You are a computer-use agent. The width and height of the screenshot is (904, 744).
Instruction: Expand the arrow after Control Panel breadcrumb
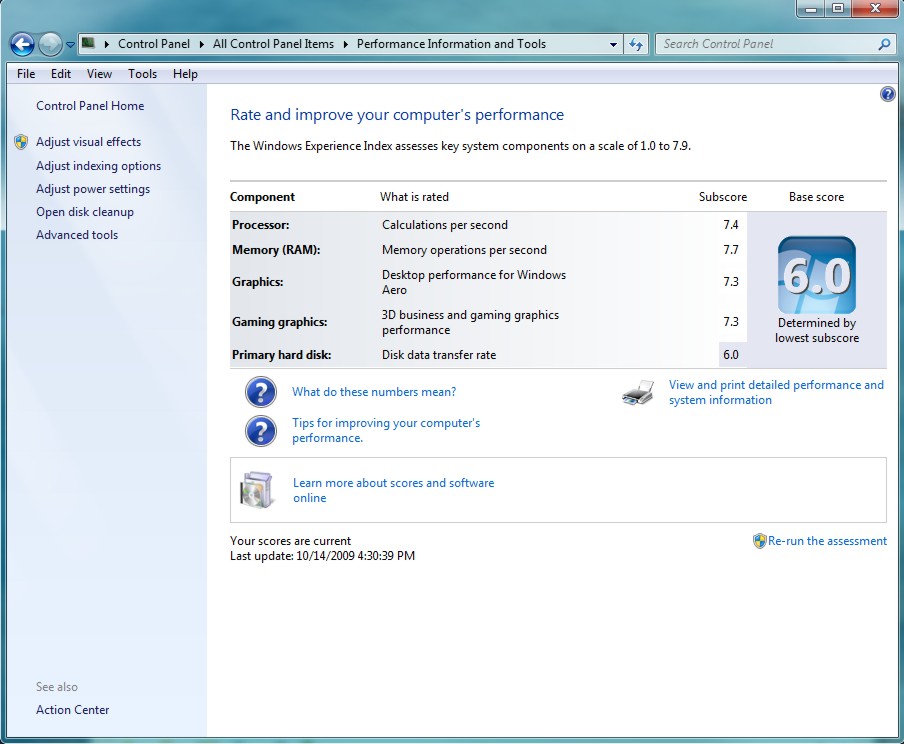pyautogui.click(x=202, y=44)
